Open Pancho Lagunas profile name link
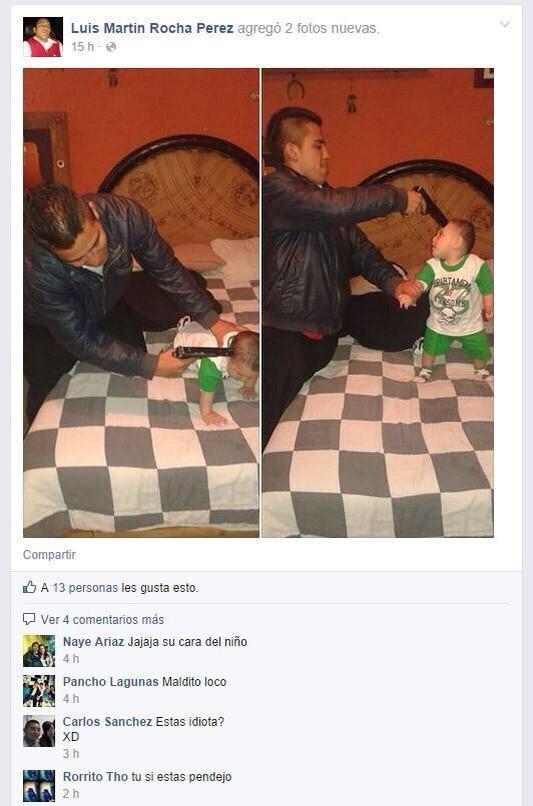The height and width of the screenshot is (806, 533). [111, 682]
